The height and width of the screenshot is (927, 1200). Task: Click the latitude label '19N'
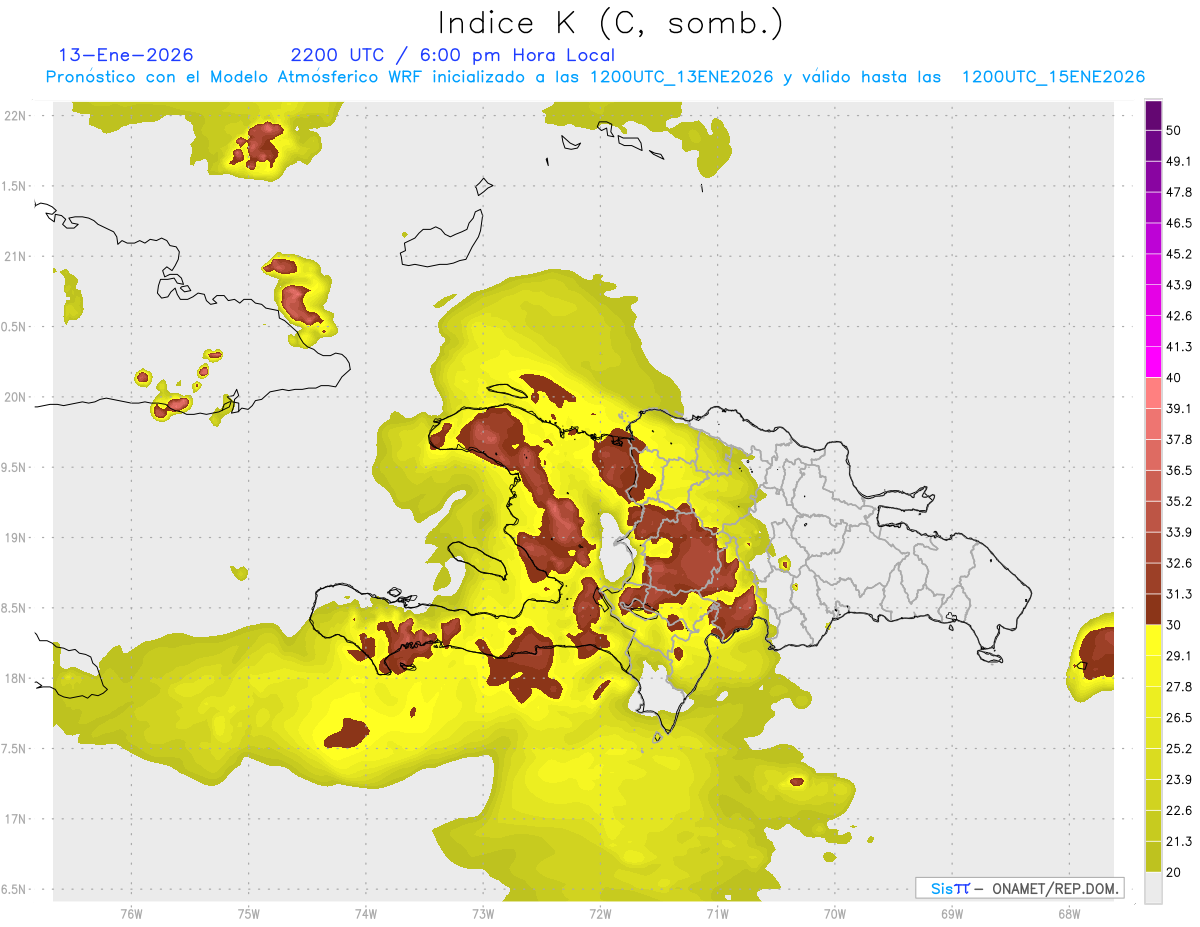pyautogui.click(x=17, y=537)
